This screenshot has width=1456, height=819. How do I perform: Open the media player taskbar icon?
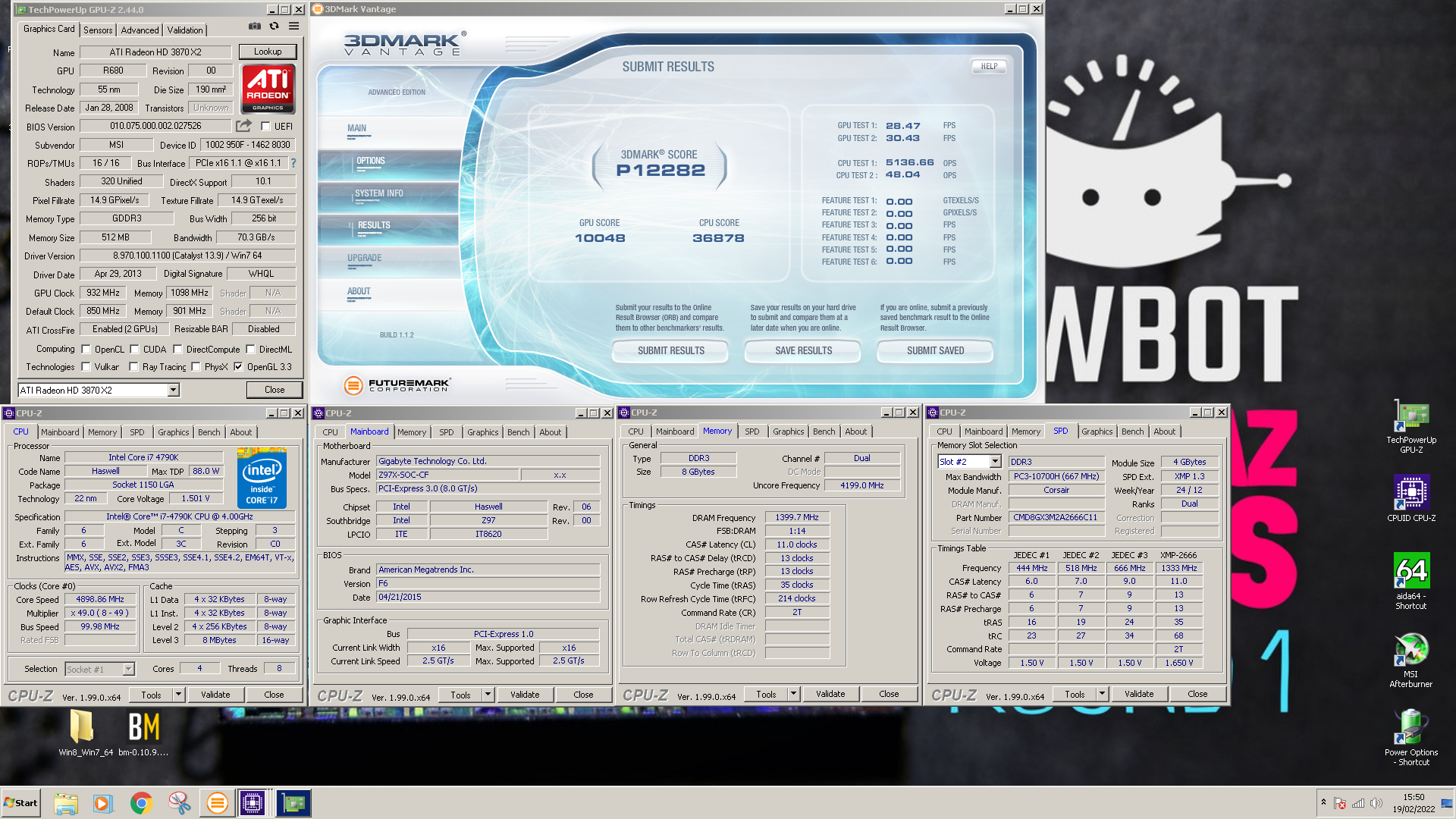pos(103,803)
